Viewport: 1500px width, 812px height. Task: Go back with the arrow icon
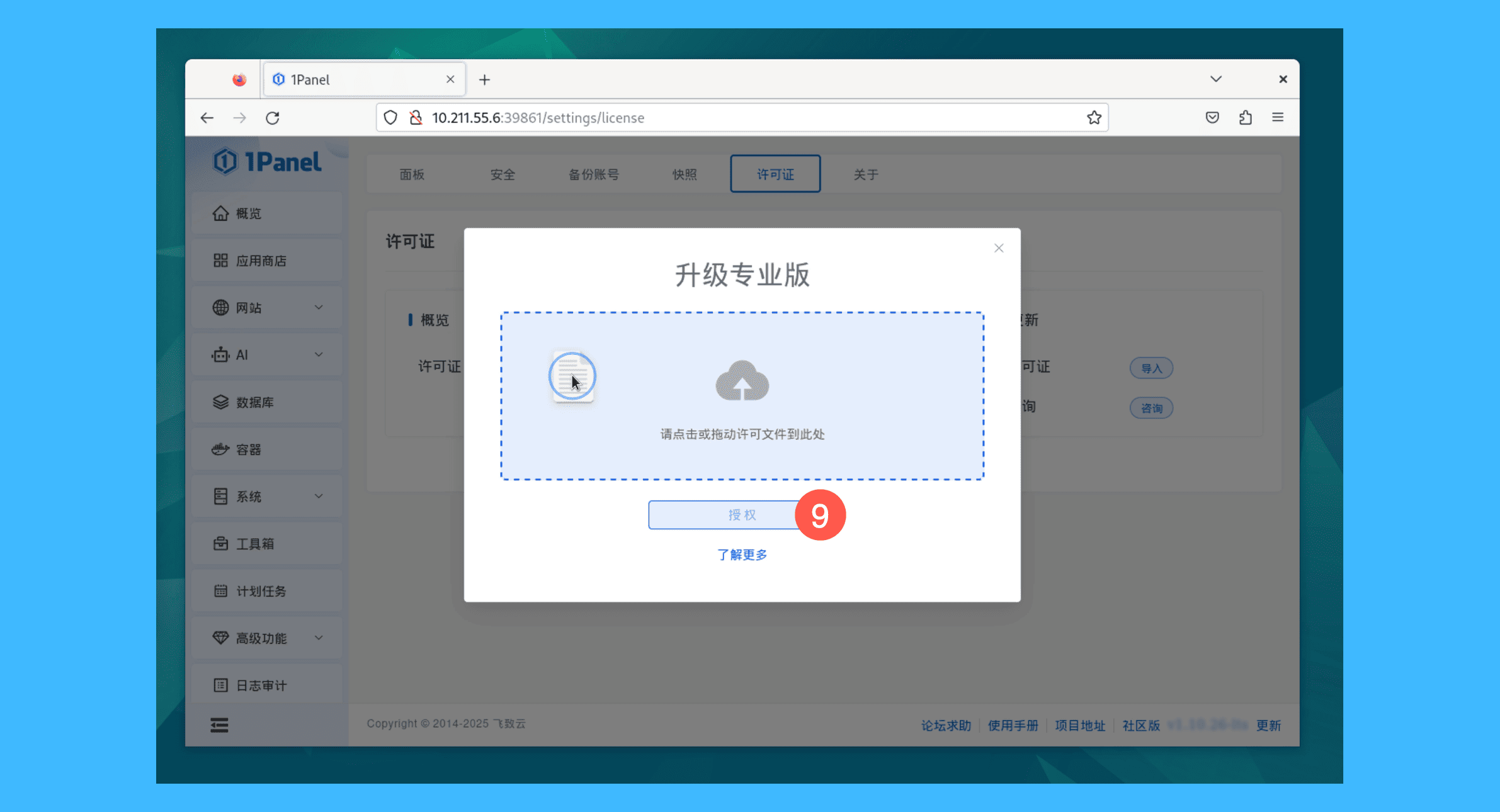pos(207,118)
